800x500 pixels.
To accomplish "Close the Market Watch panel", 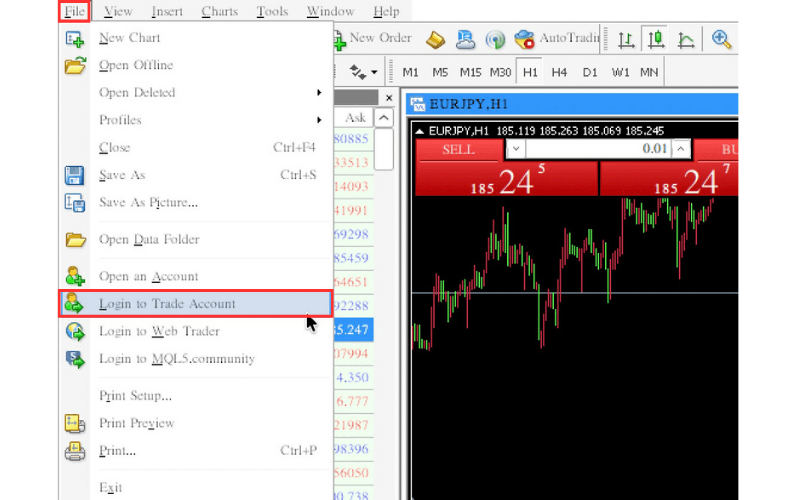I will (389, 98).
